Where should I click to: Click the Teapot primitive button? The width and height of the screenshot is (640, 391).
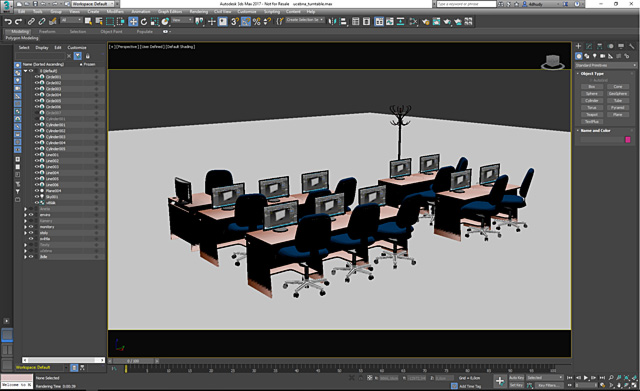pyautogui.click(x=591, y=114)
